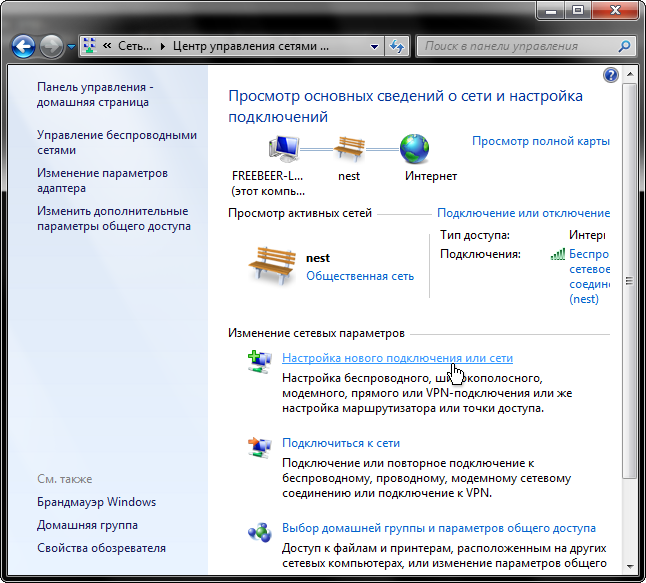The height and width of the screenshot is (583, 646).
Task: Open 'Выбор домашней группы и параметров общего доступа'
Action: pyautogui.click(x=439, y=528)
